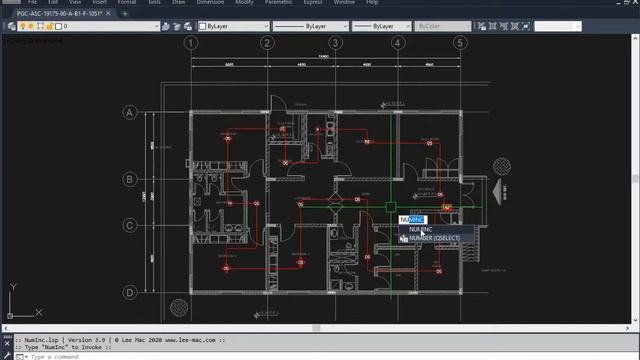Viewport: 640px width, 360px height.
Task: Open the Insert menu
Action: [x=99, y=2]
